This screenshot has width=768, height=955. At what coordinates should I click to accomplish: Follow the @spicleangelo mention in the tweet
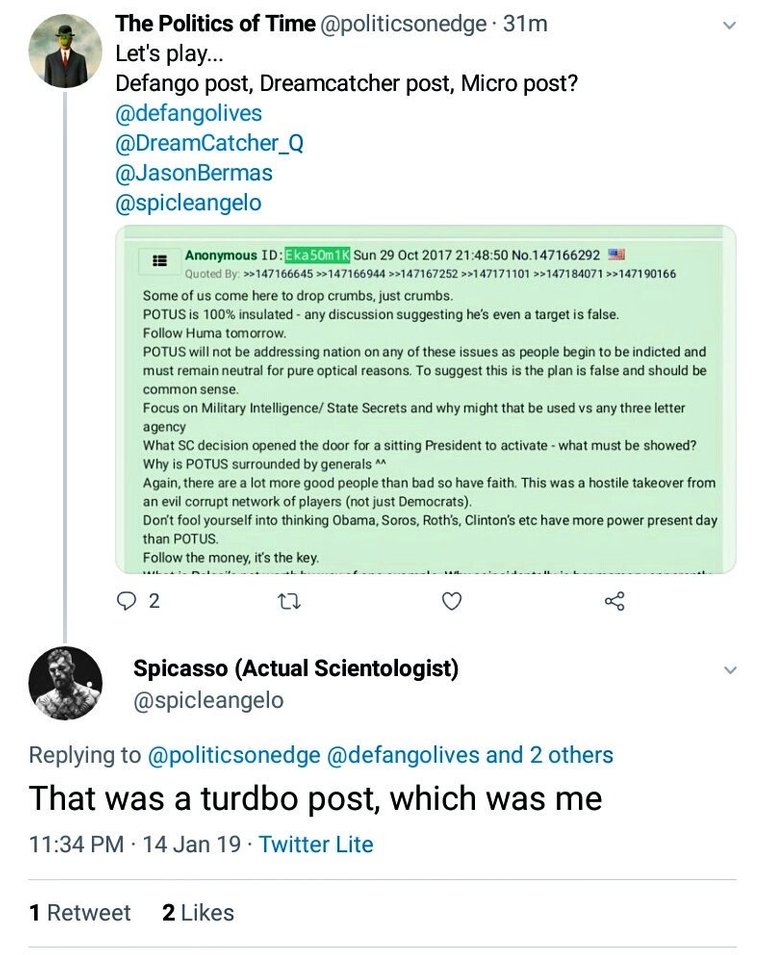(189, 203)
